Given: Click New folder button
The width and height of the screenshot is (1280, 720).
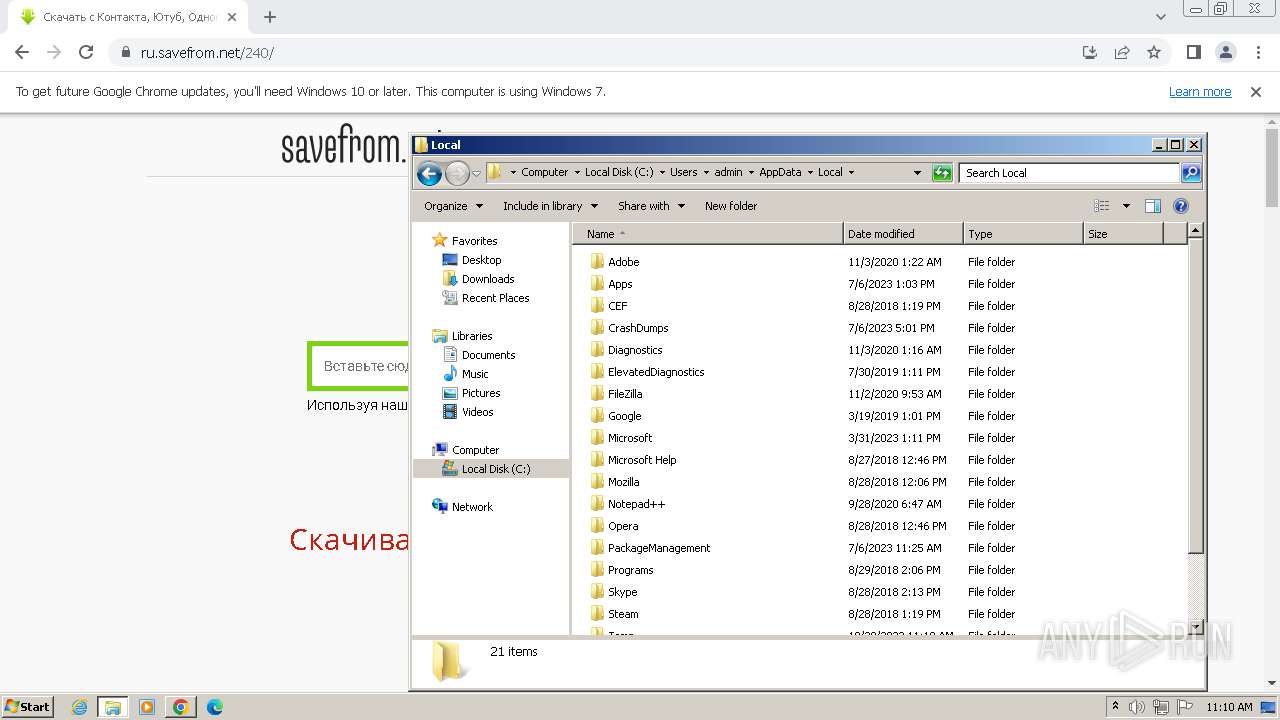Looking at the screenshot, I should pos(731,206).
